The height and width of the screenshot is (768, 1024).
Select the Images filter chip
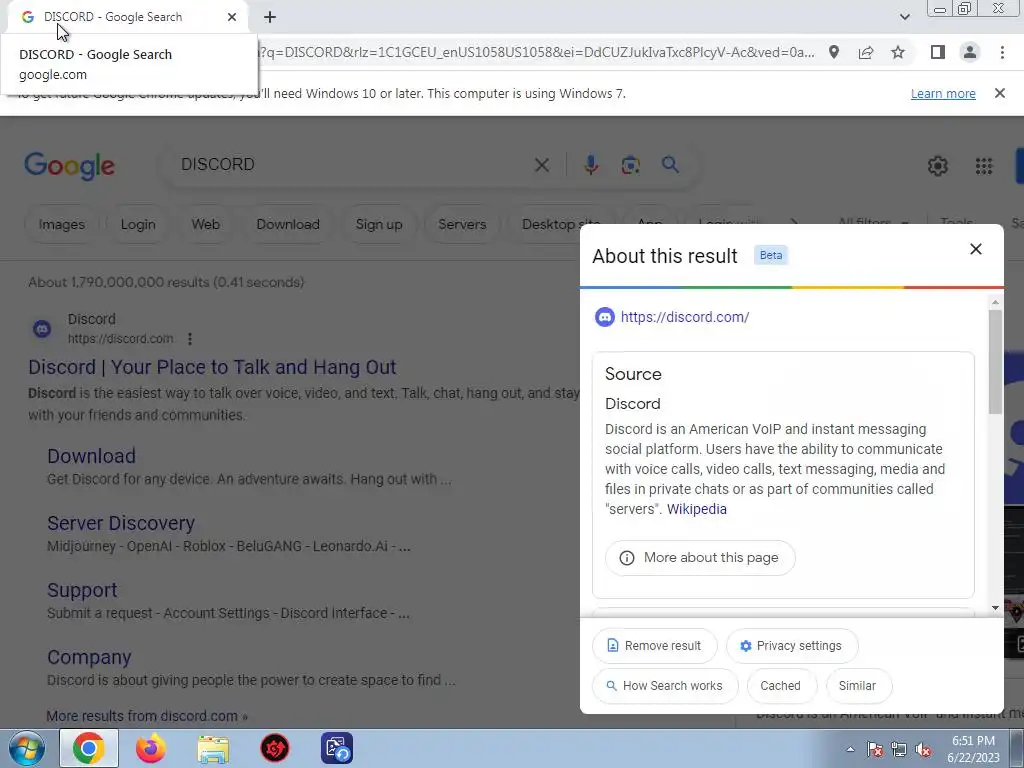pyautogui.click(x=61, y=225)
